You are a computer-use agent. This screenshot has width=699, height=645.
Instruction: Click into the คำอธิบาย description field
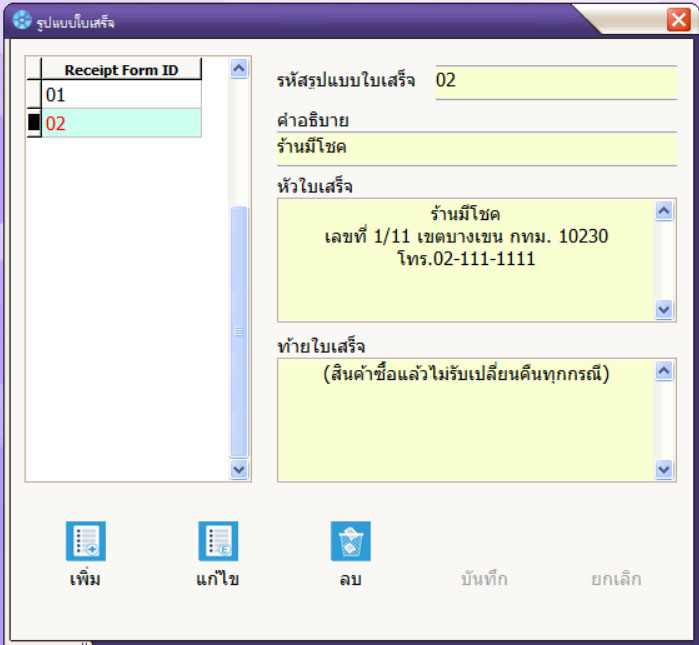[x=476, y=148]
